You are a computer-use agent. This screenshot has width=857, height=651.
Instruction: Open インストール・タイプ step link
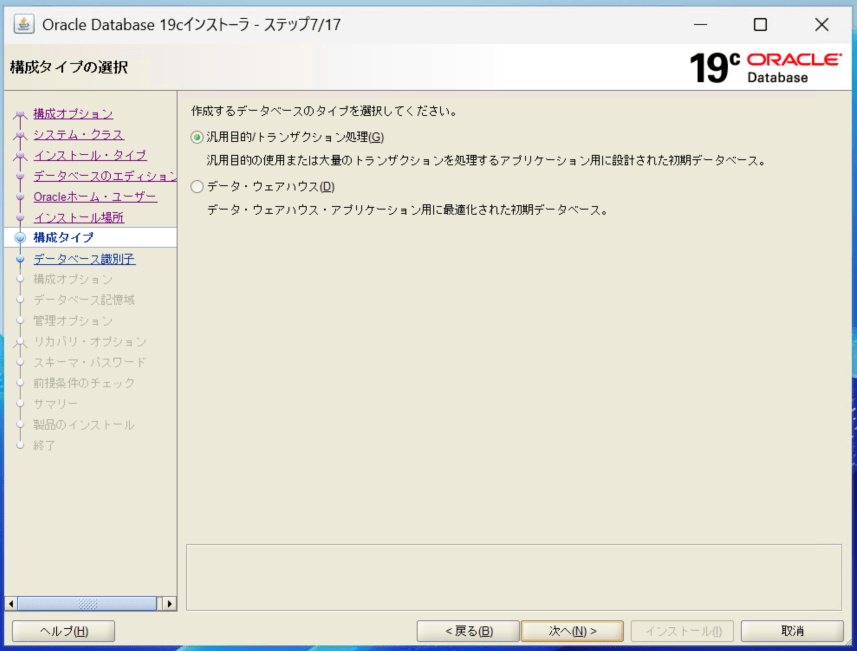click(89, 155)
